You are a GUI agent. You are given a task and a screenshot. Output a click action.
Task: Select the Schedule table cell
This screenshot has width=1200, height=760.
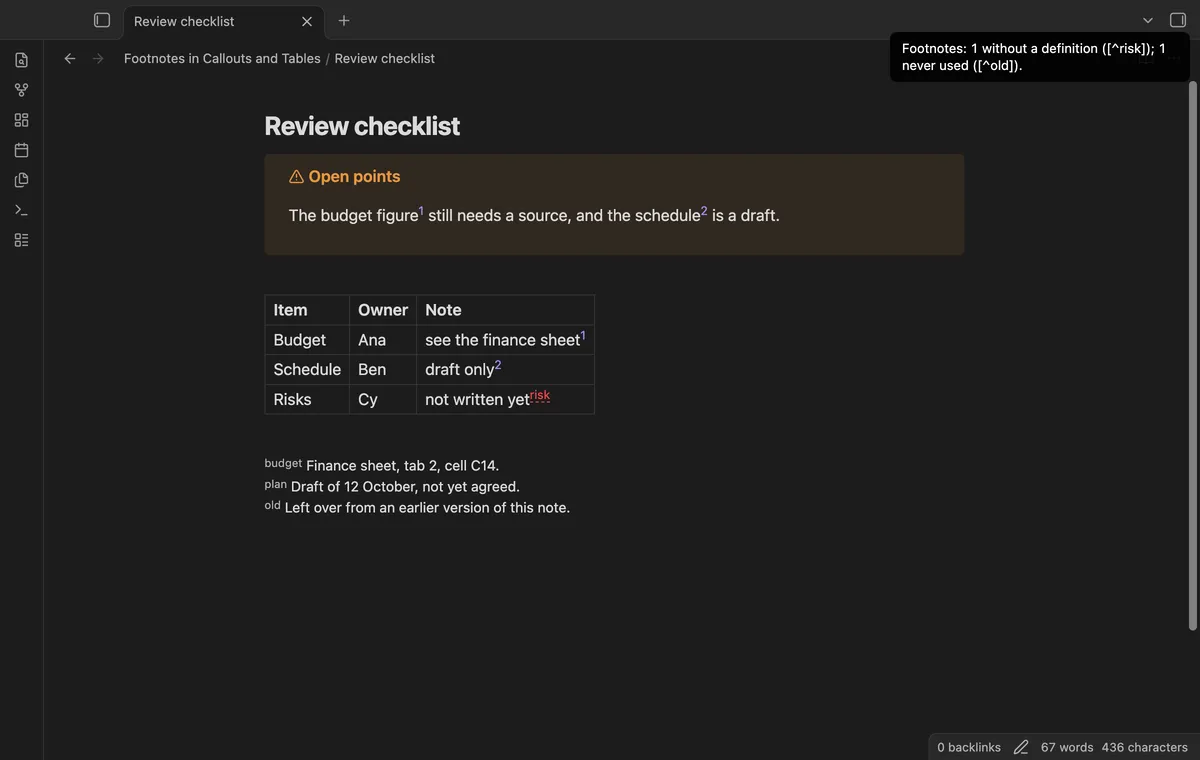click(x=307, y=369)
